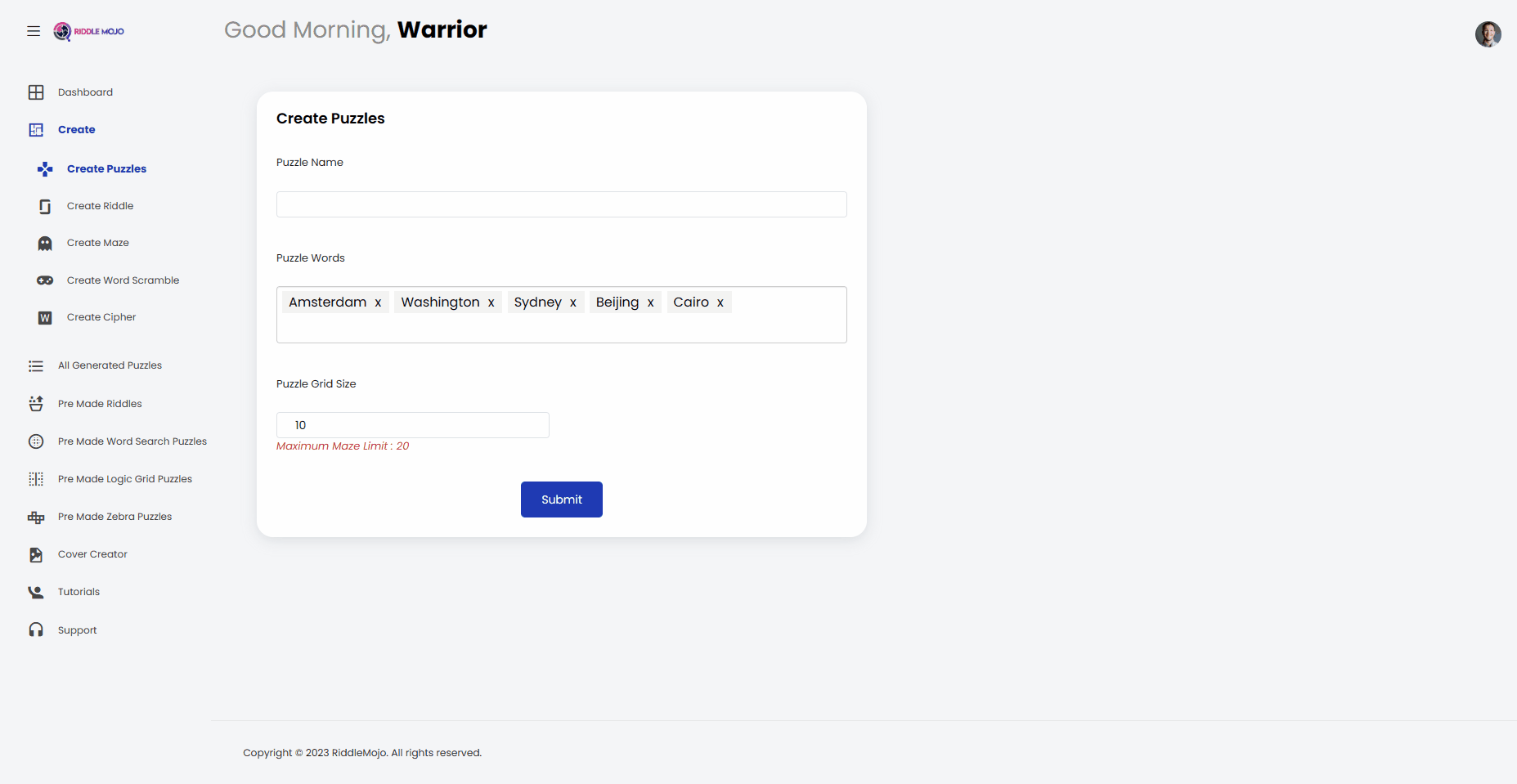Focus the Puzzle Name text field
Image resolution: width=1517 pixels, height=784 pixels.
pyautogui.click(x=561, y=204)
